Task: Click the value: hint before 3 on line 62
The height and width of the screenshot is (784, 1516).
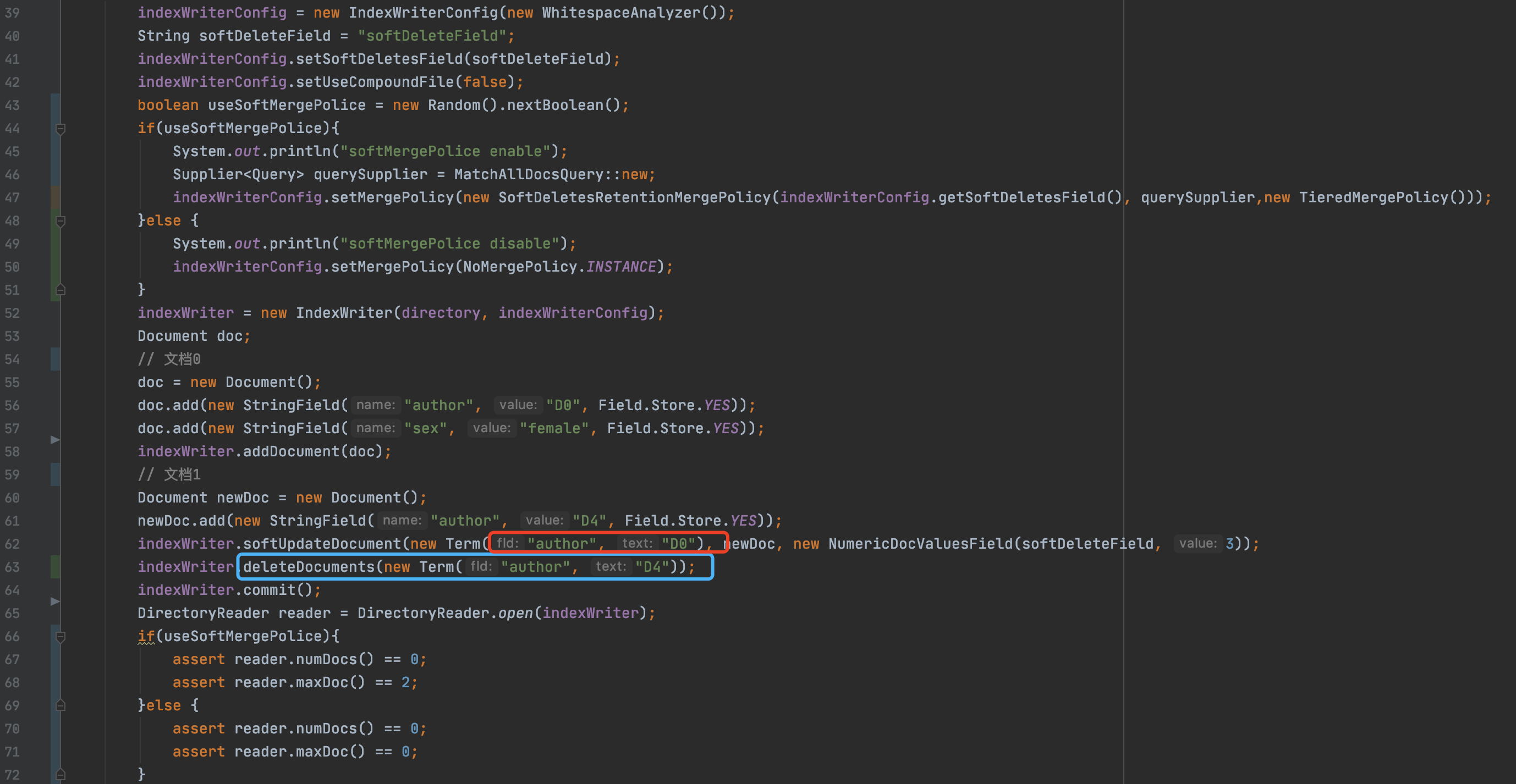Action: (x=1198, y=543)
